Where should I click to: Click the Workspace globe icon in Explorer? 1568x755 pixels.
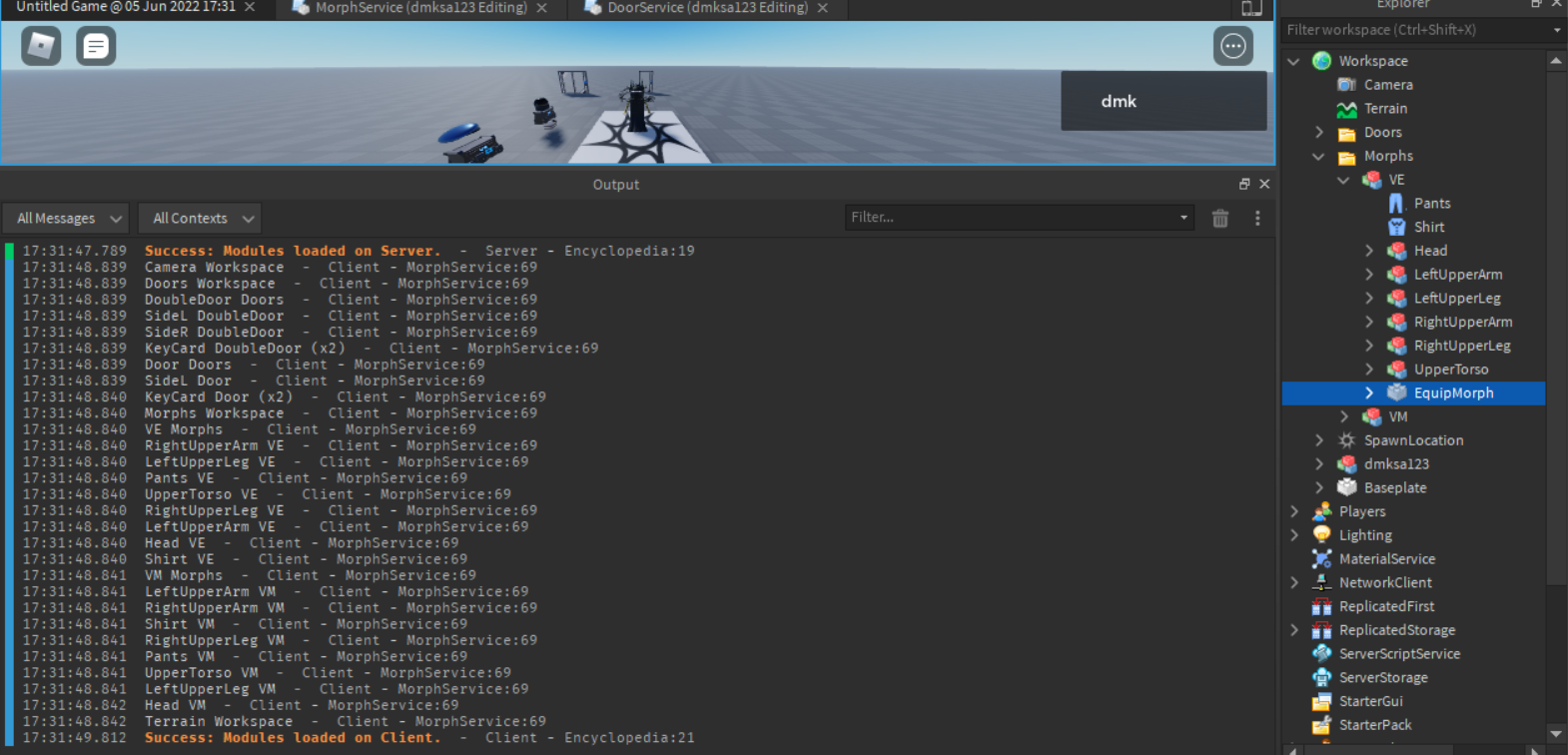[1322, 61]
